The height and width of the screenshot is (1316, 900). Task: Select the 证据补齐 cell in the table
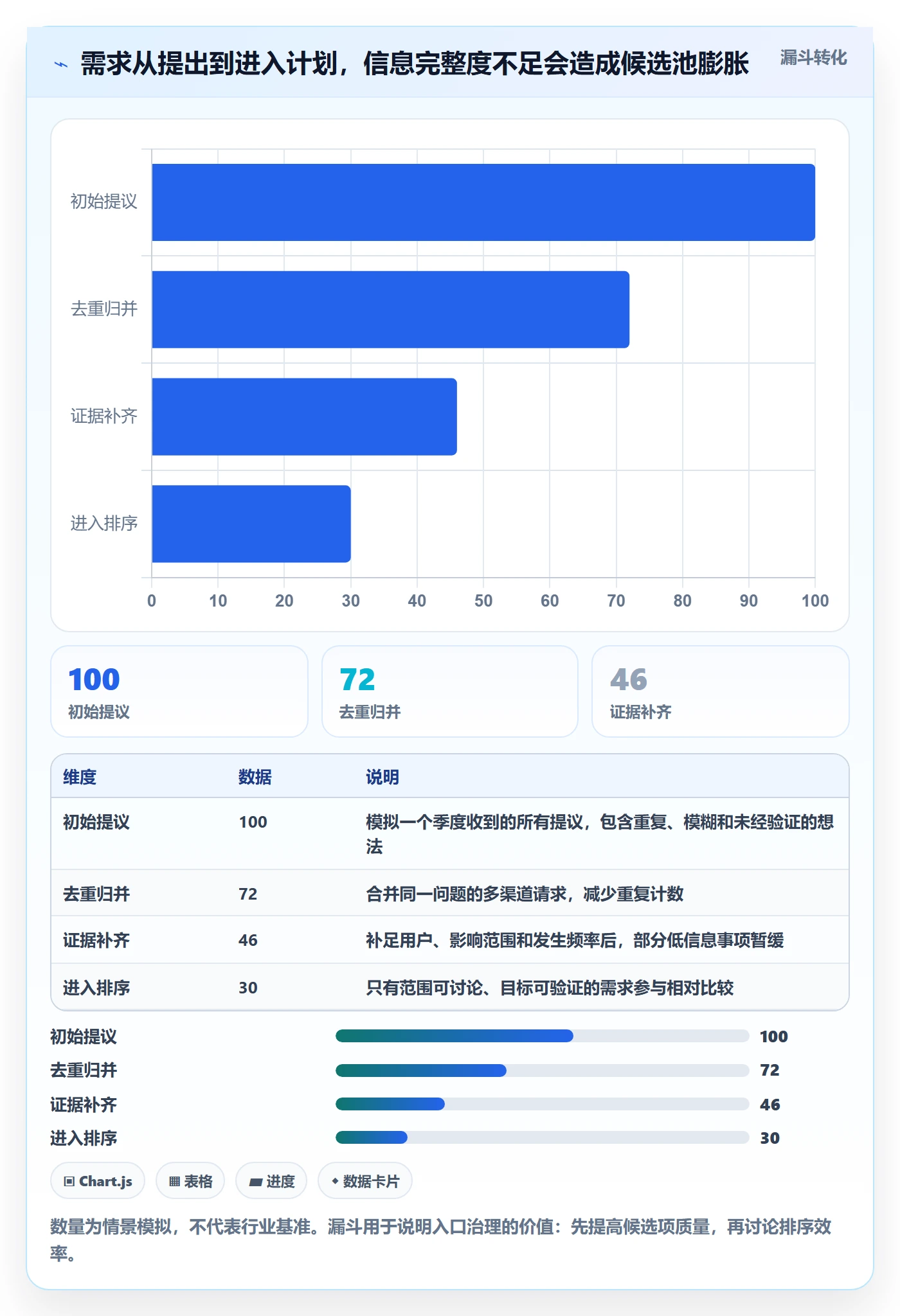96,940
